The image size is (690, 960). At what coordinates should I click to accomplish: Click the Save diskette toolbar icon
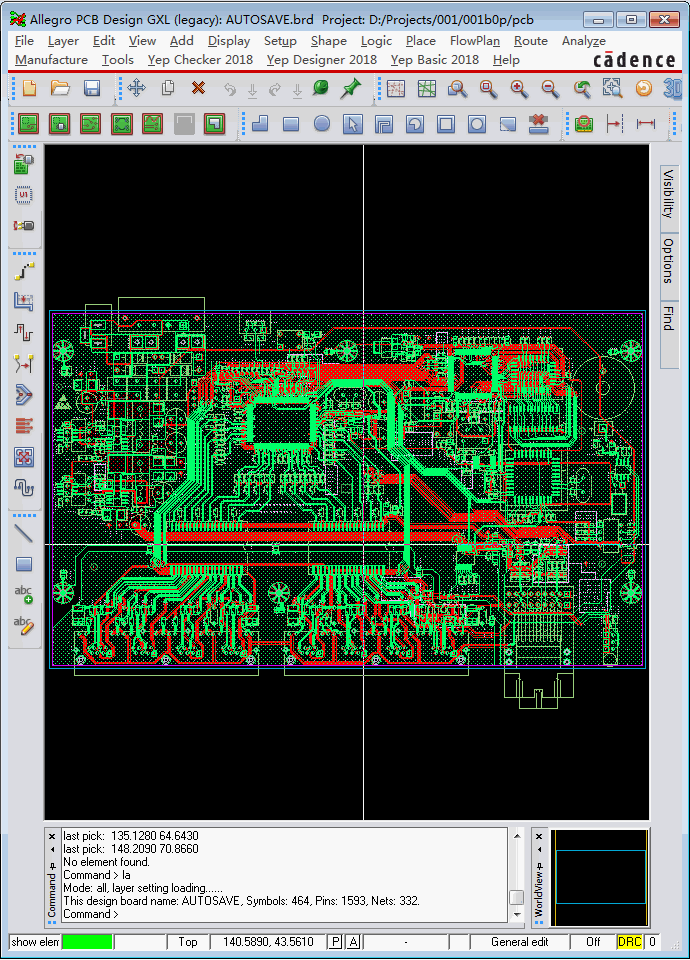click(x=92, y=89)
